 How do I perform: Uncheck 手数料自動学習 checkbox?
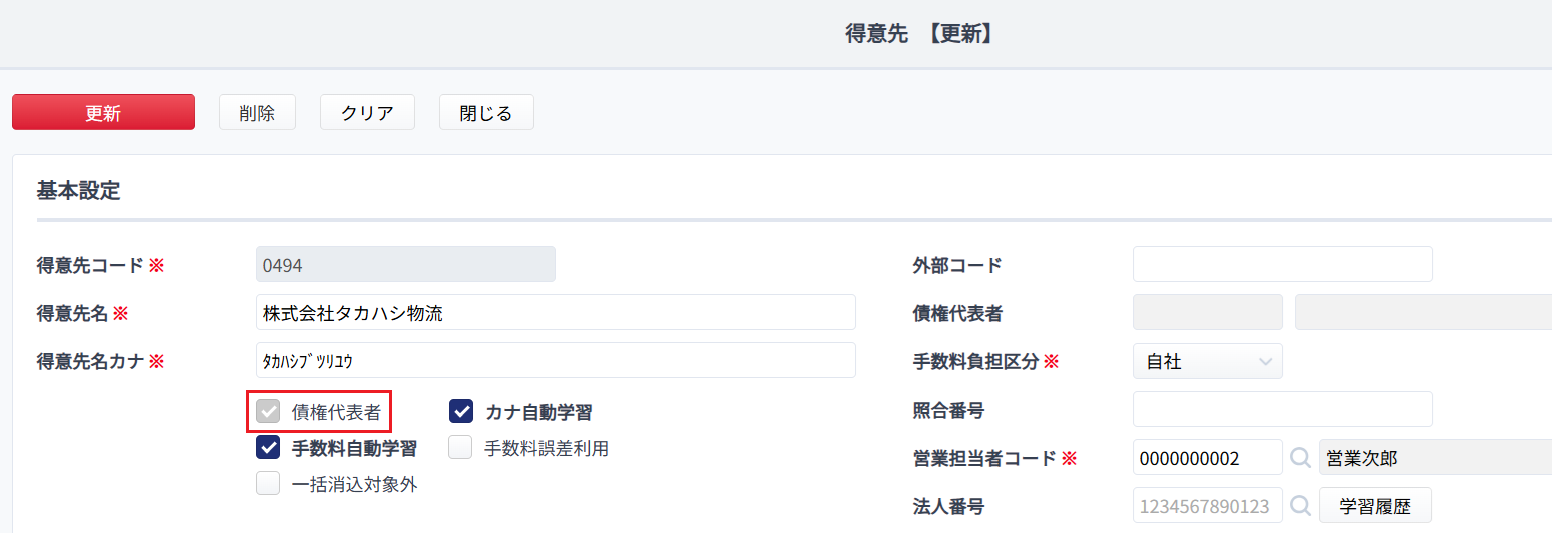pyautogui.click(x=268, y=448)
